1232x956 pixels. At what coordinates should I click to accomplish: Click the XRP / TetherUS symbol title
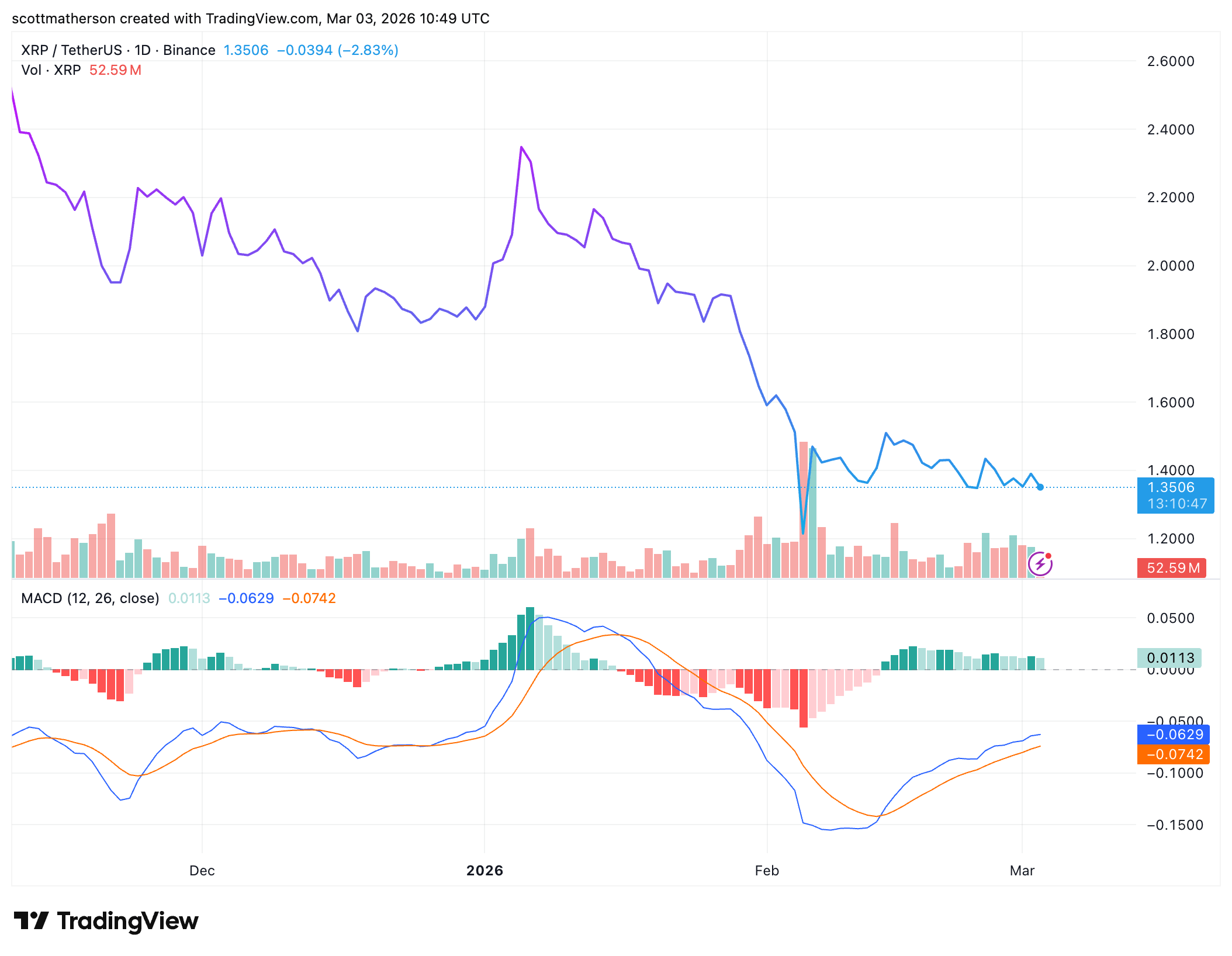(x=71, y=50)
